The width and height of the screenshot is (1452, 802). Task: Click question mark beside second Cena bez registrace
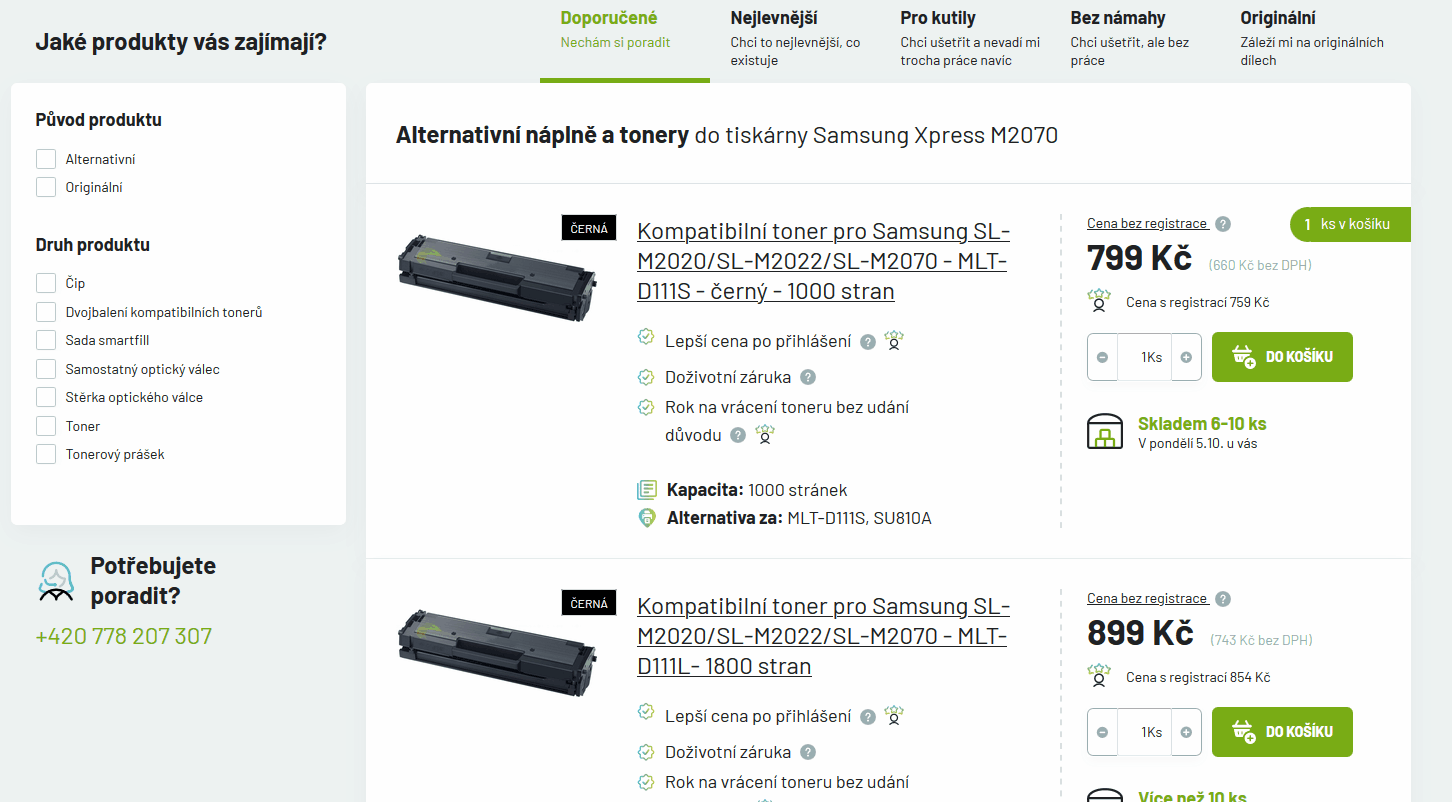point(1223,599)
